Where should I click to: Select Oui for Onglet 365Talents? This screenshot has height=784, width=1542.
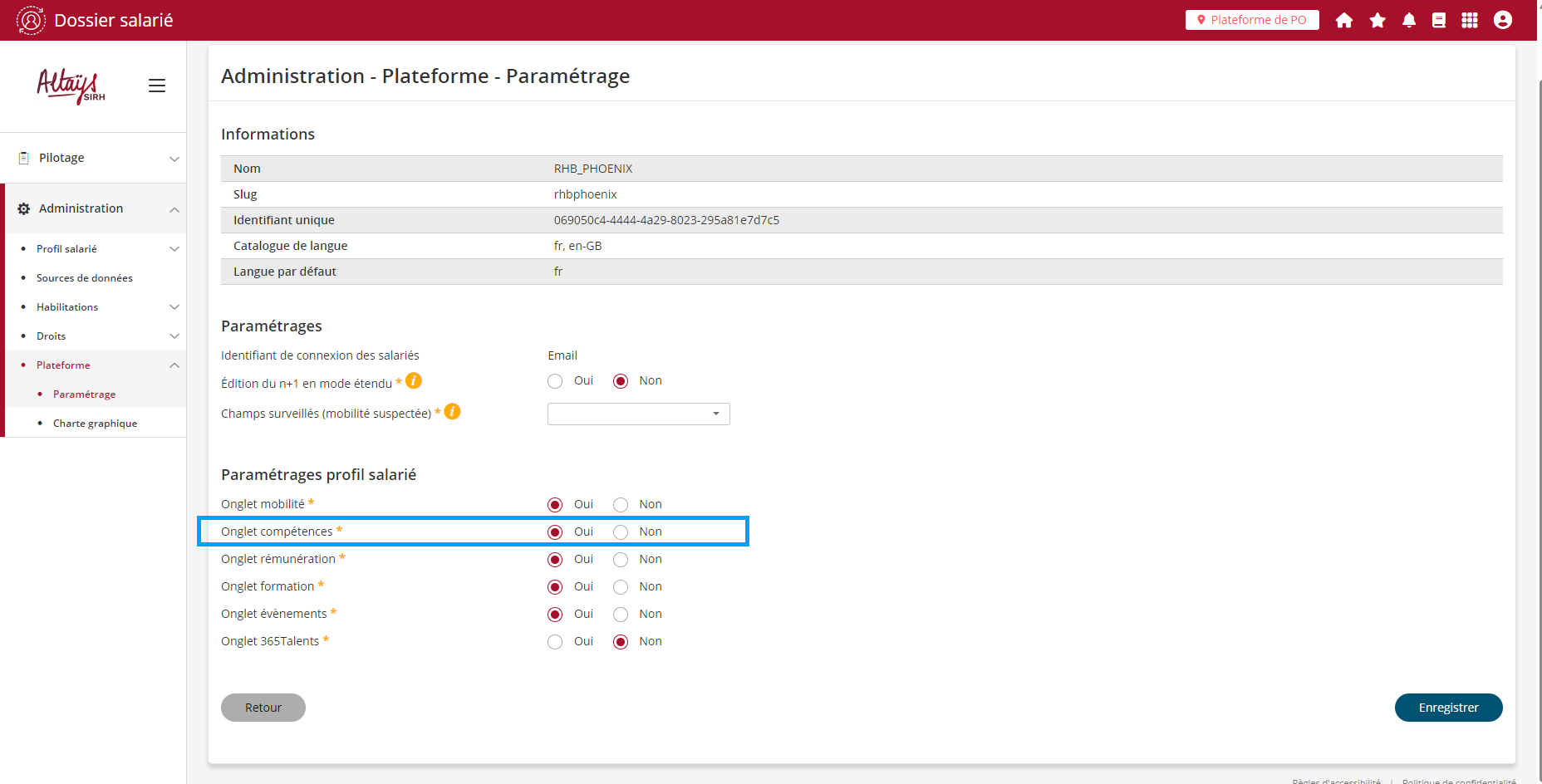[555, 642]
